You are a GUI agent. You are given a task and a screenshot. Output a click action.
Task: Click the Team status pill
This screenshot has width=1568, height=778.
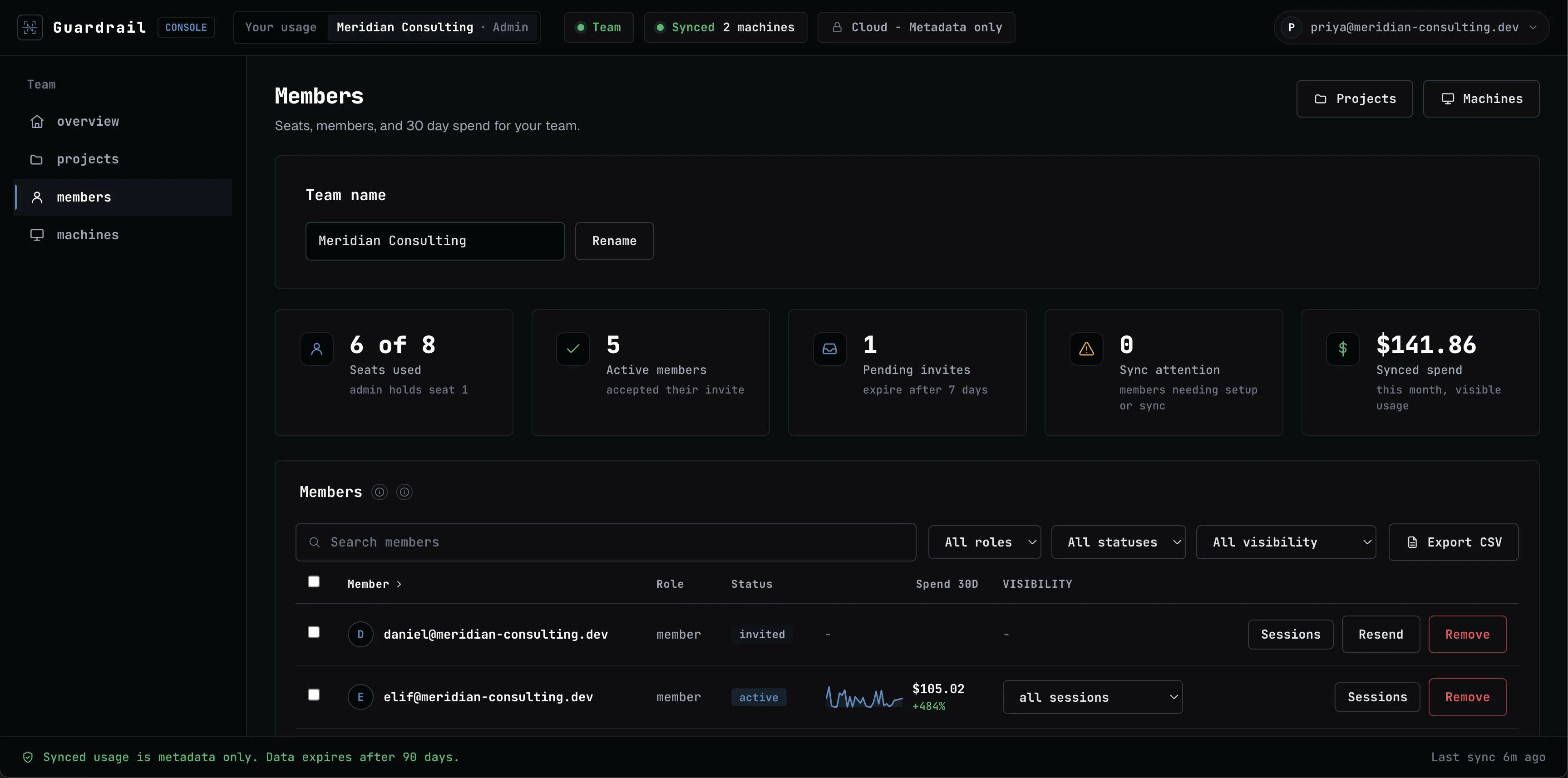pos(599,27)
